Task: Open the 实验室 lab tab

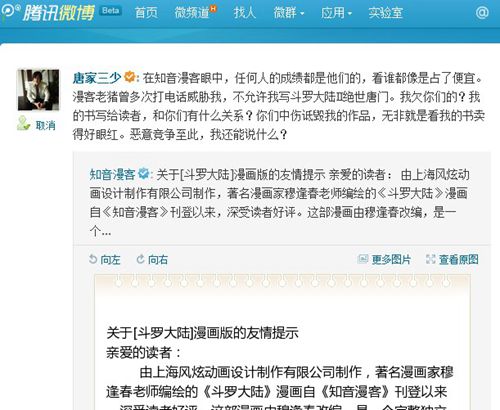Action: pos(386,13)
